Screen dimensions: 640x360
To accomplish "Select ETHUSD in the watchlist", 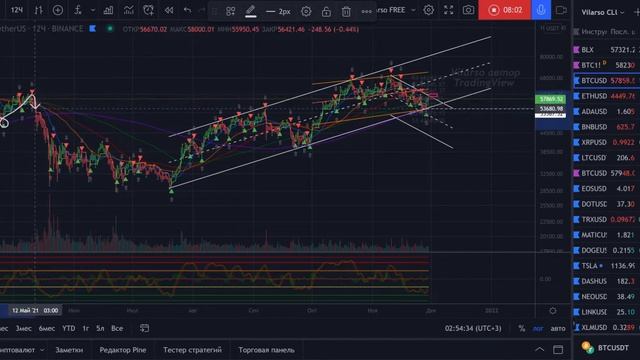I will coord(607,96).
